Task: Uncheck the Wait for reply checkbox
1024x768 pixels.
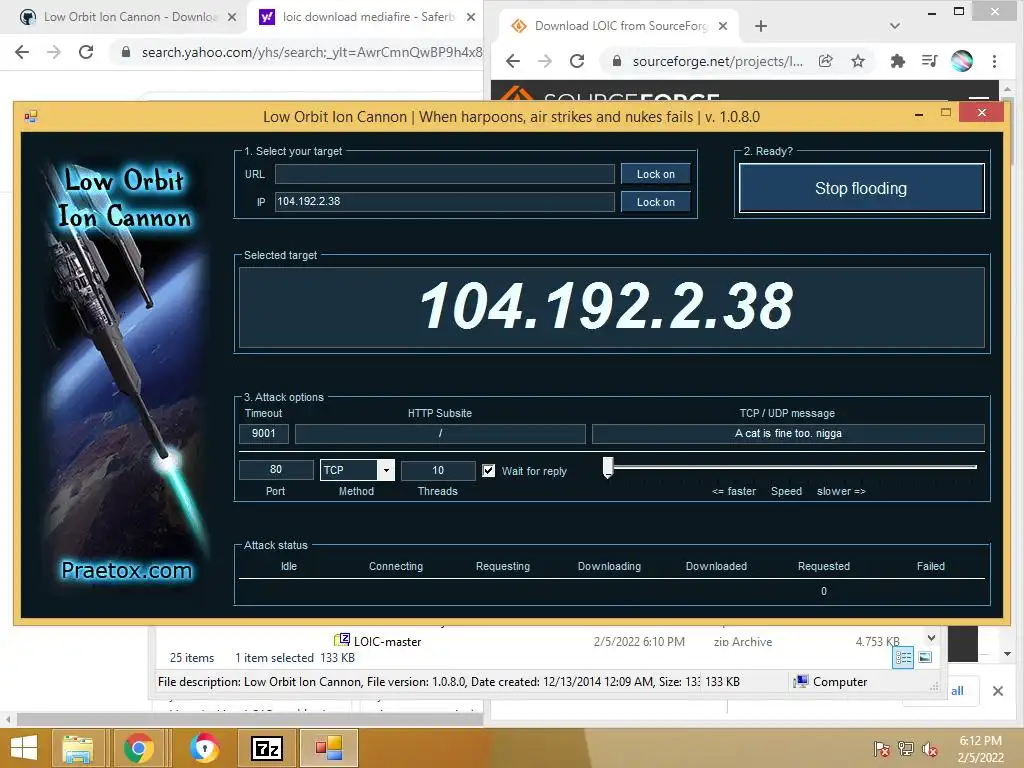Action: [x=488, y=470]
